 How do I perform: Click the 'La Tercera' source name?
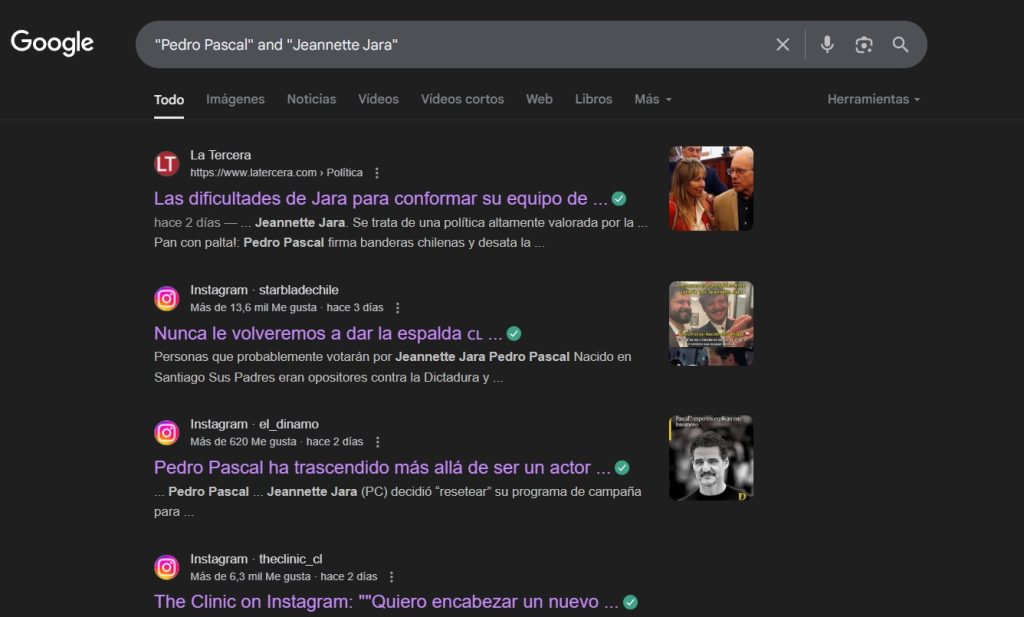click(x=221, y=155)
